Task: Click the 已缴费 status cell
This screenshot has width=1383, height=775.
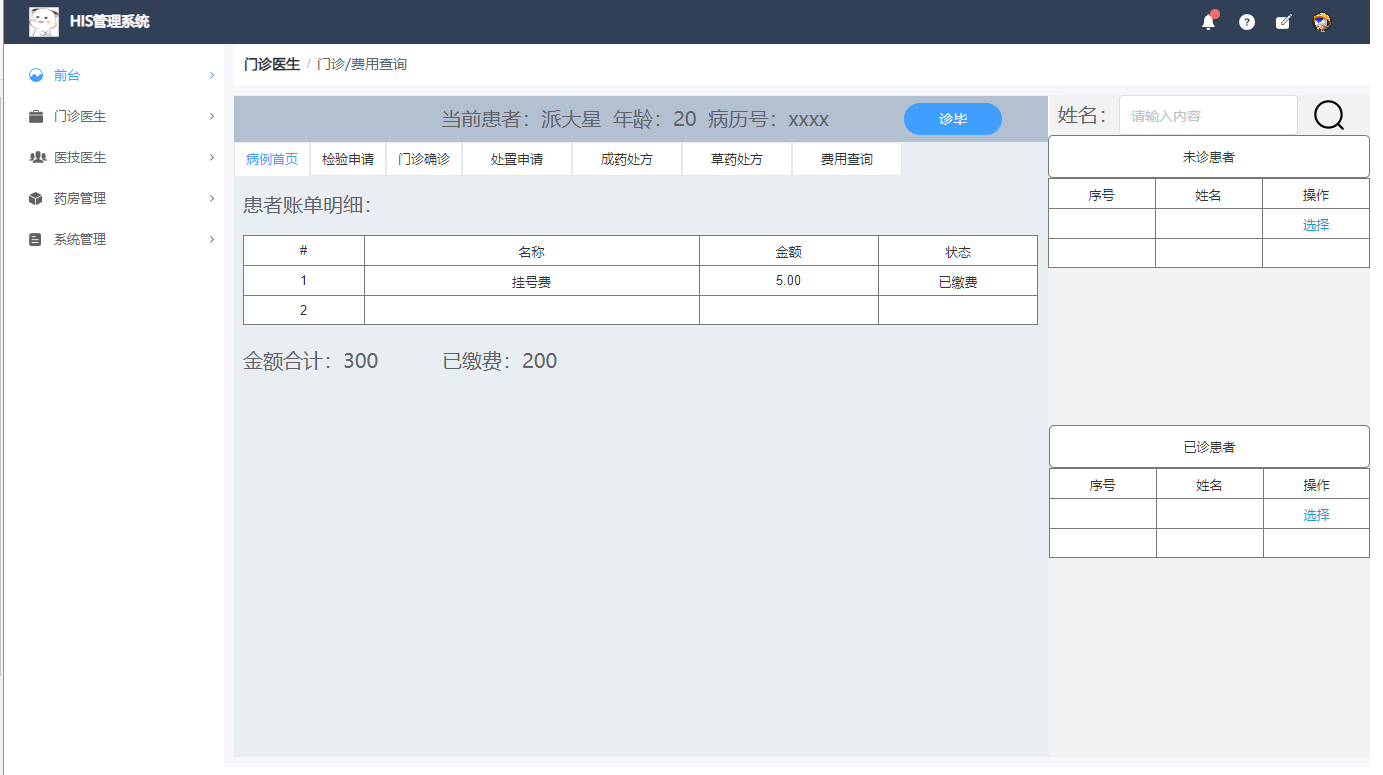Action: click(958, 282)
